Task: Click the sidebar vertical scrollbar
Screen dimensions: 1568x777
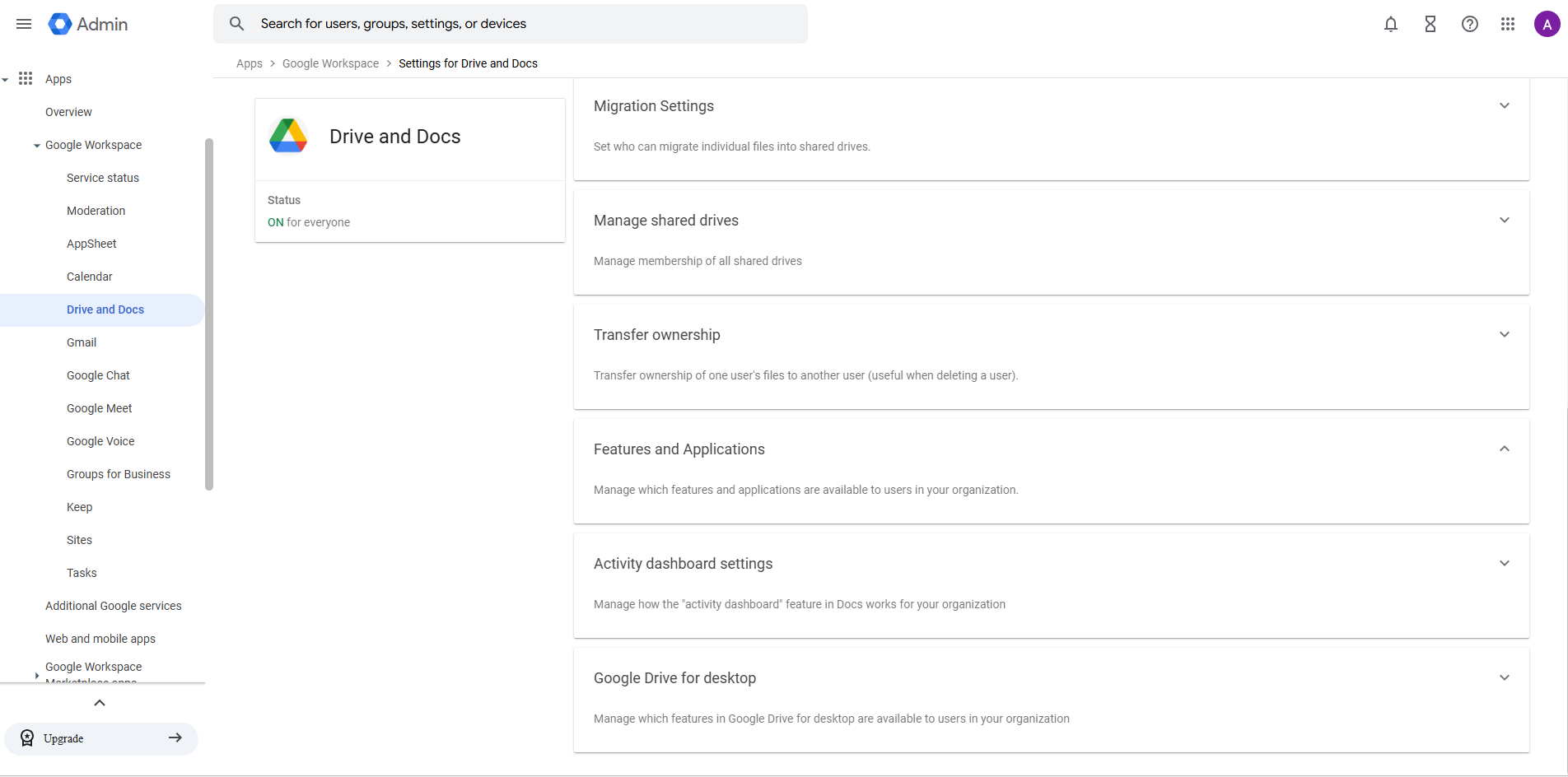Action: click(x=209, y=314)
